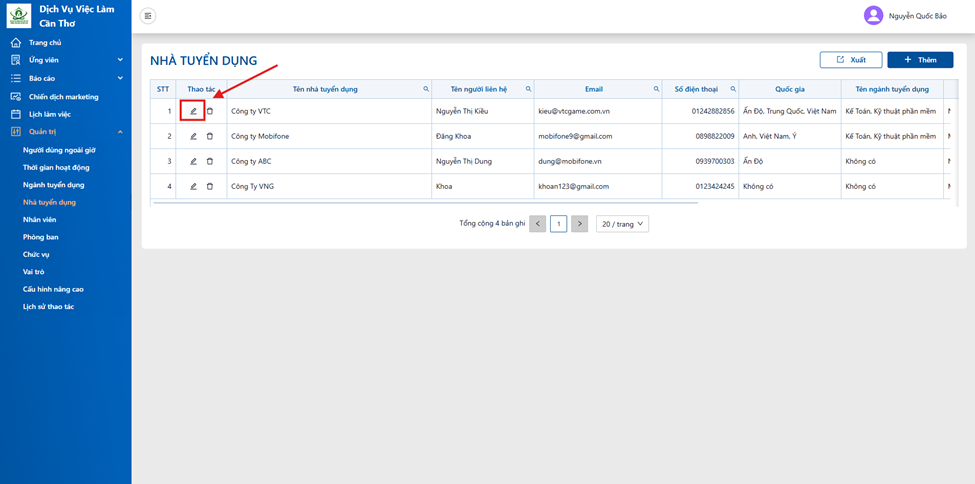Click edit pencil icon for Công ty ABC
The width and height of the screenshot is (975, 484).
193,161
